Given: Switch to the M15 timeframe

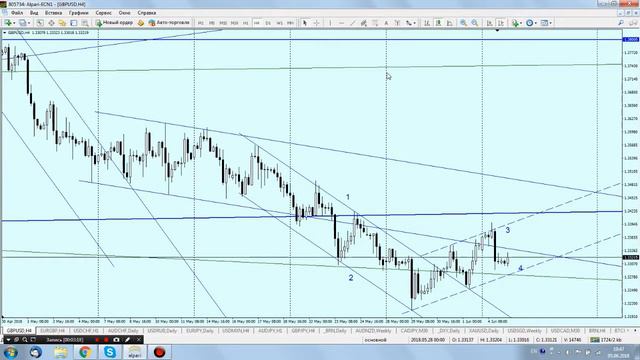Looking at the screenshot, I should click(223, 23).
